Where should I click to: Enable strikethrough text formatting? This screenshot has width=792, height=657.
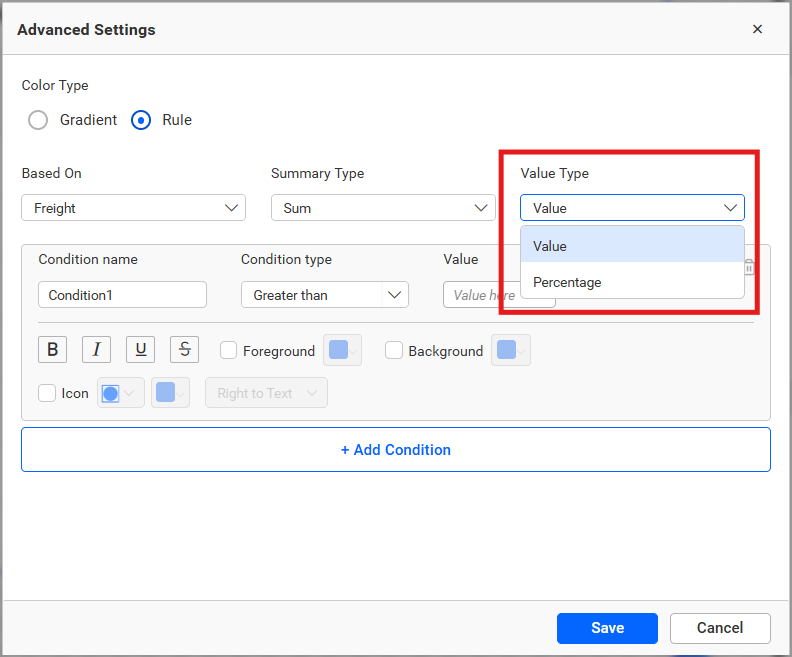184,350
